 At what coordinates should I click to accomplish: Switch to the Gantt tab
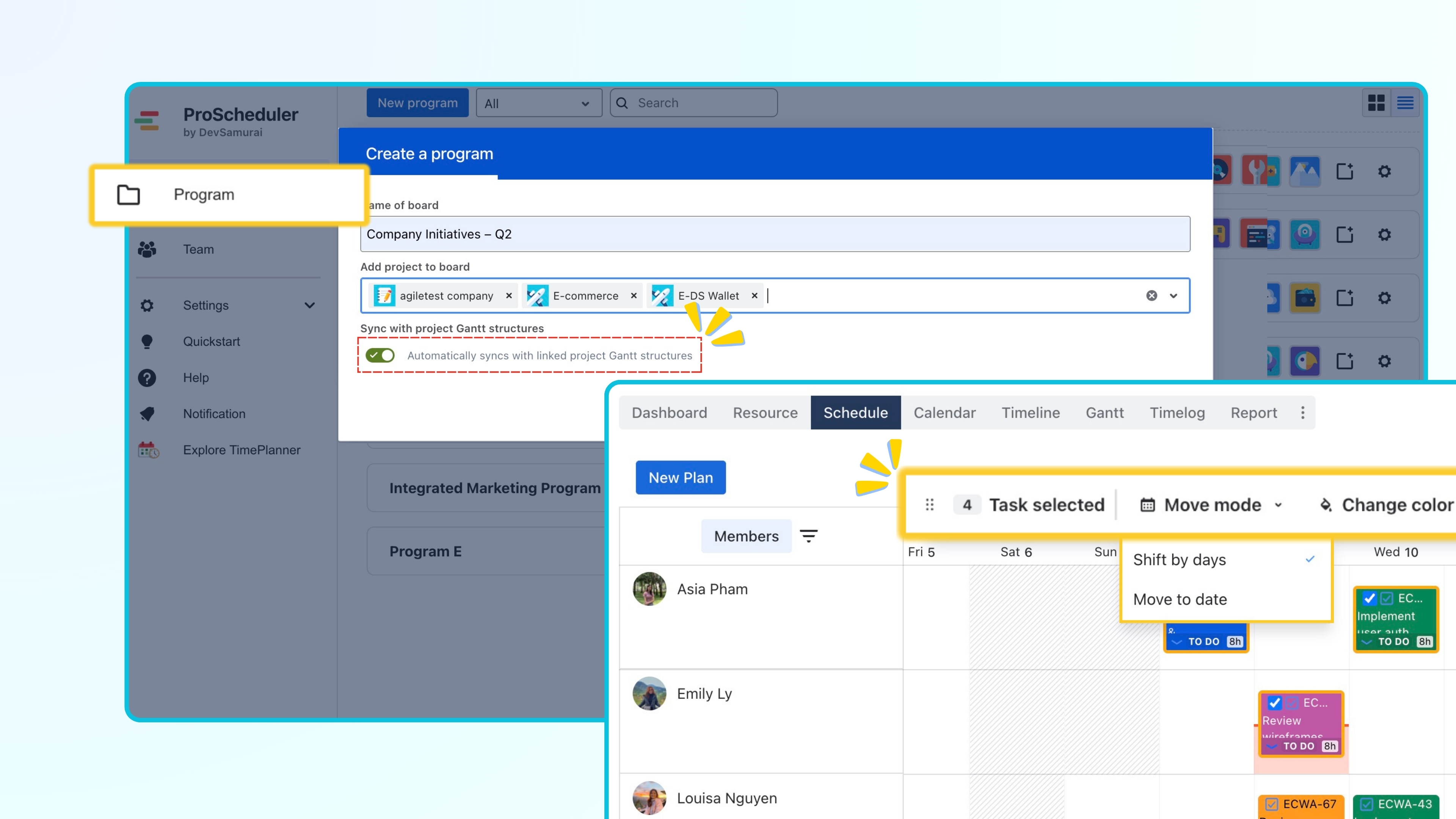[1105, 413]
